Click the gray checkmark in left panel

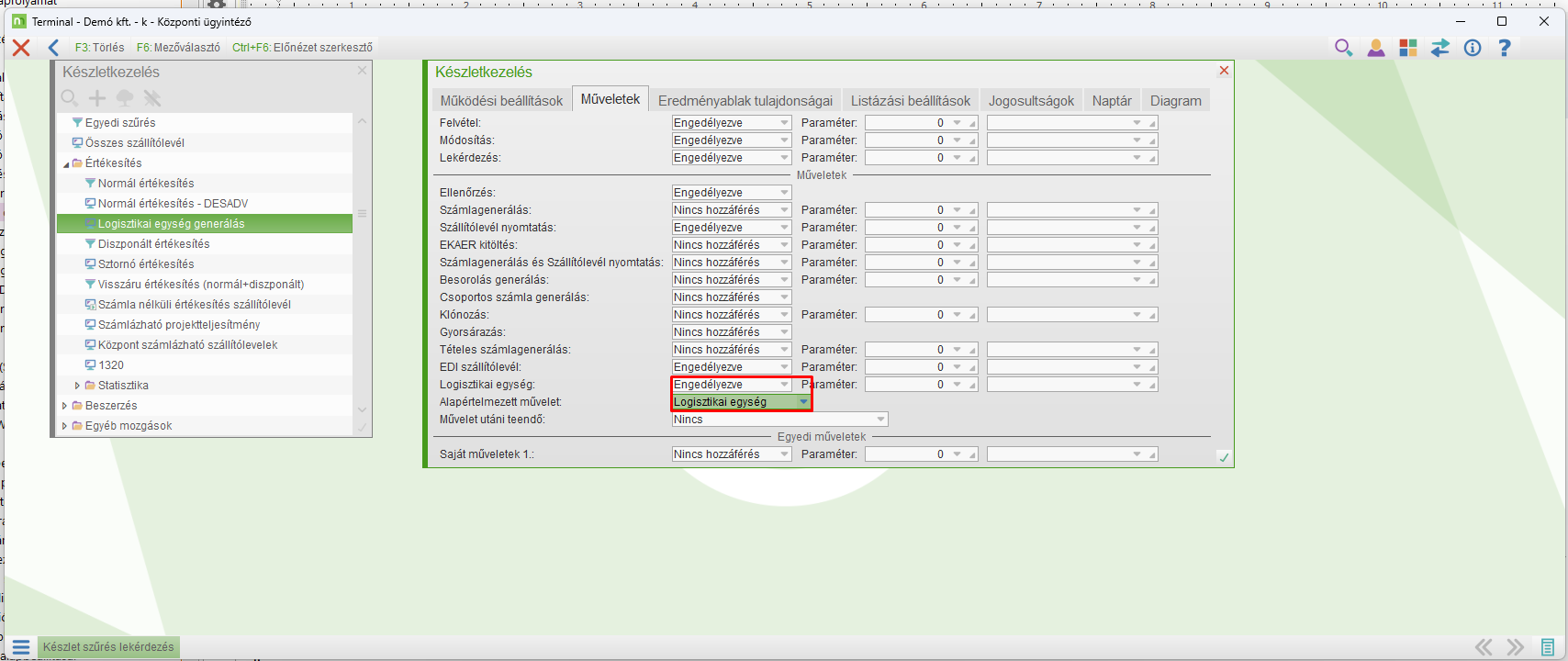[x=362, y=428]
